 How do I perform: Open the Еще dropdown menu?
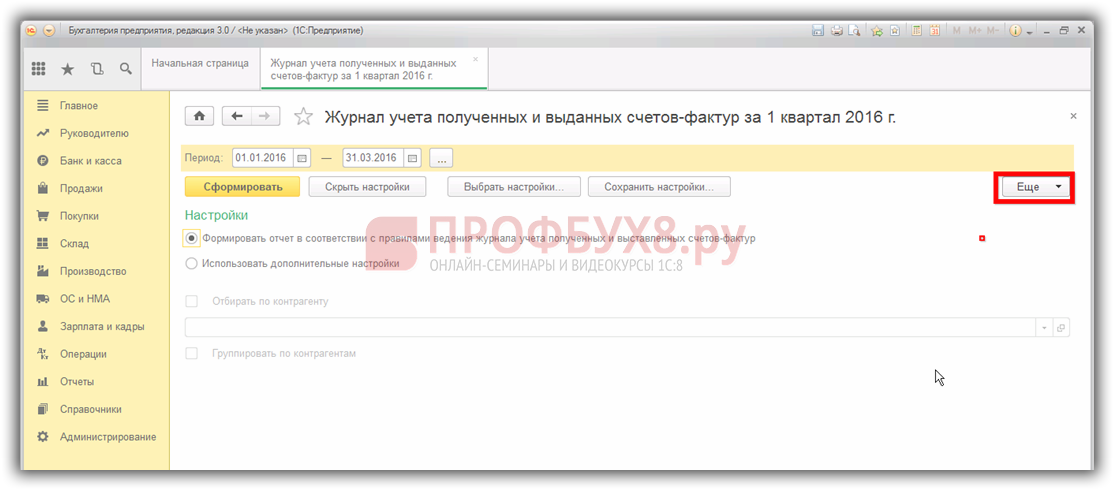[x=1034, y=187]
